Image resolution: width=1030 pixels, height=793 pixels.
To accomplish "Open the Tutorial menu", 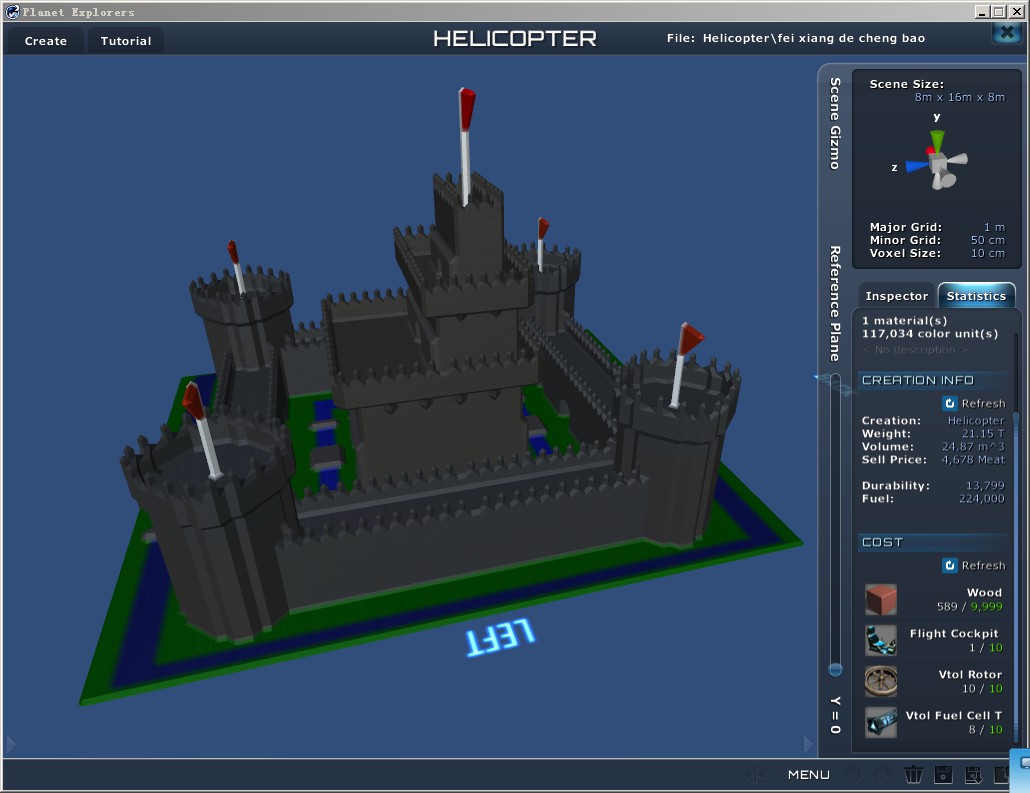I will tap(125, 41).
